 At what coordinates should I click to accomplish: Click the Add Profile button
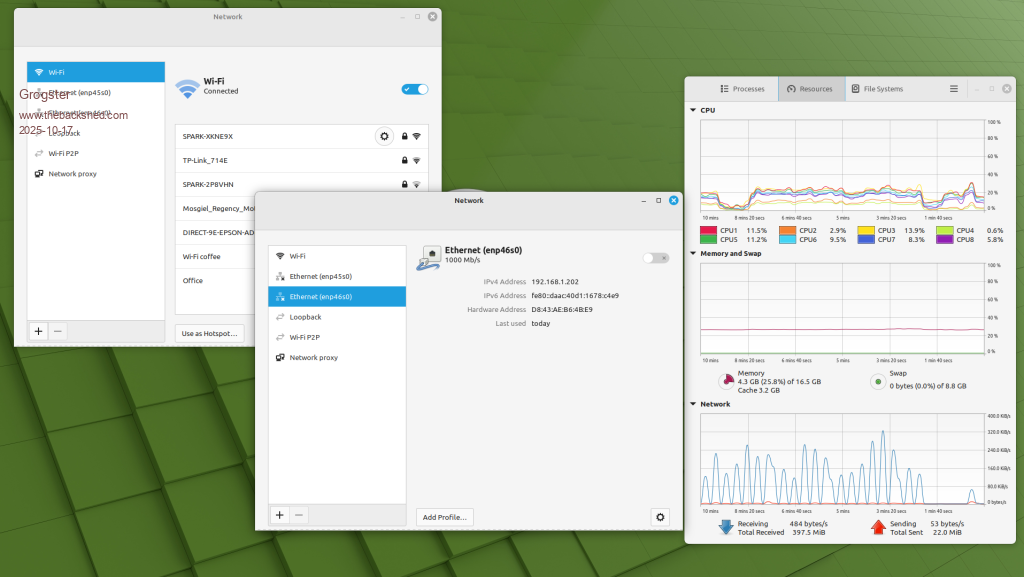coord(444,517)
